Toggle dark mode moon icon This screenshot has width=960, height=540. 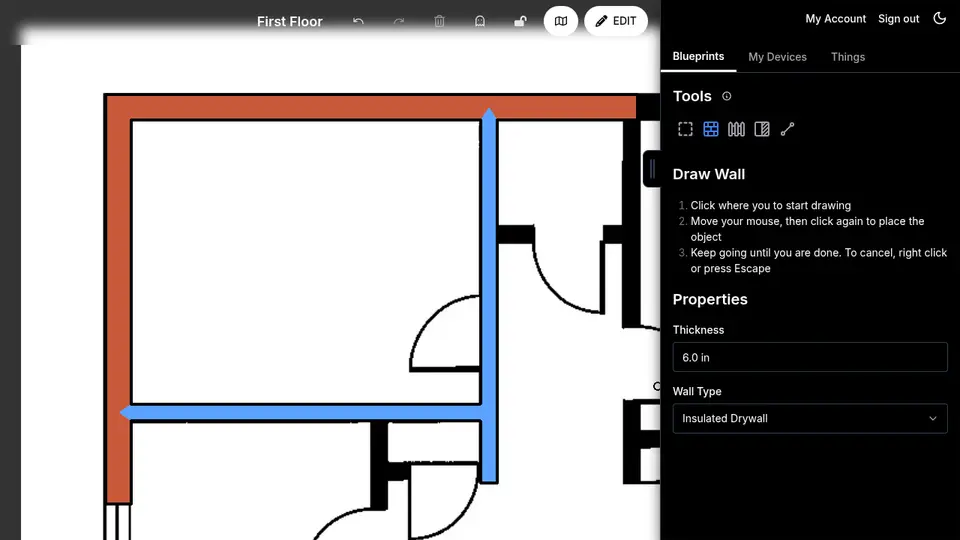pos(940,18)
